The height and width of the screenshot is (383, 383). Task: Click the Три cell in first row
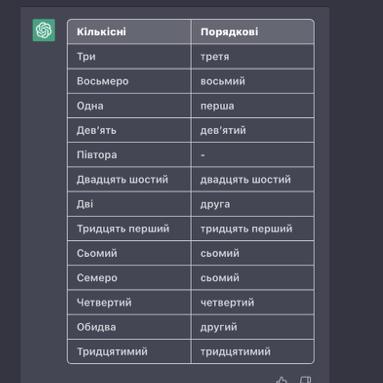point(129,57)
